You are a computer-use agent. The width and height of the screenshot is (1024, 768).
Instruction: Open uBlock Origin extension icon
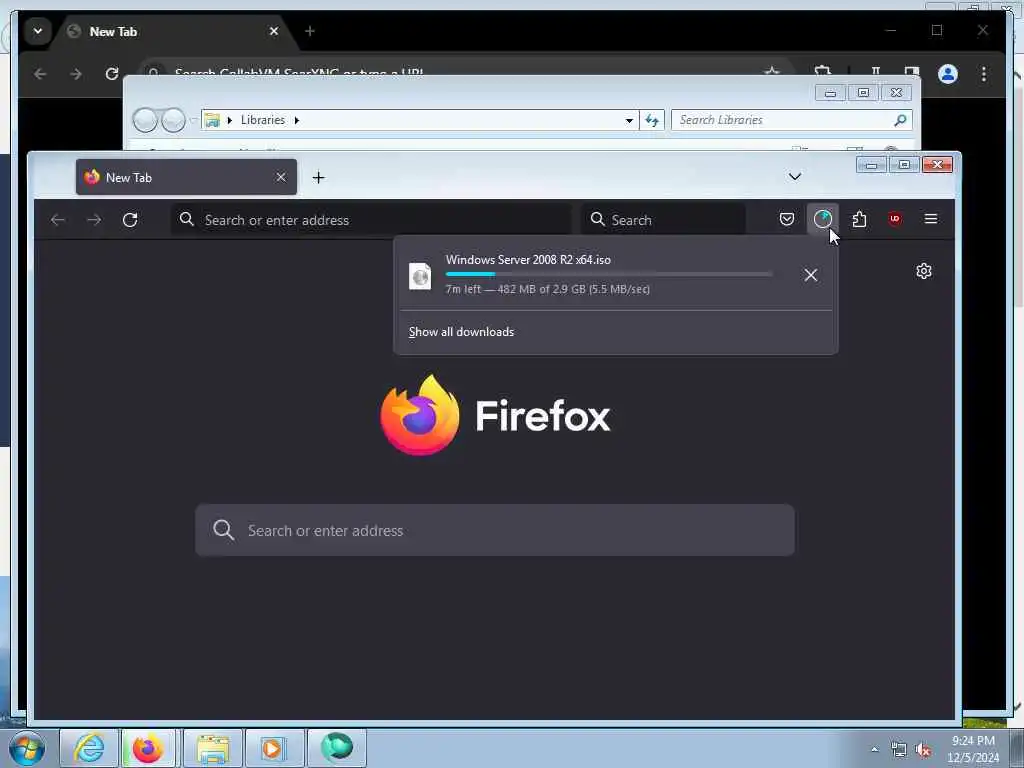tap(895, 219)
